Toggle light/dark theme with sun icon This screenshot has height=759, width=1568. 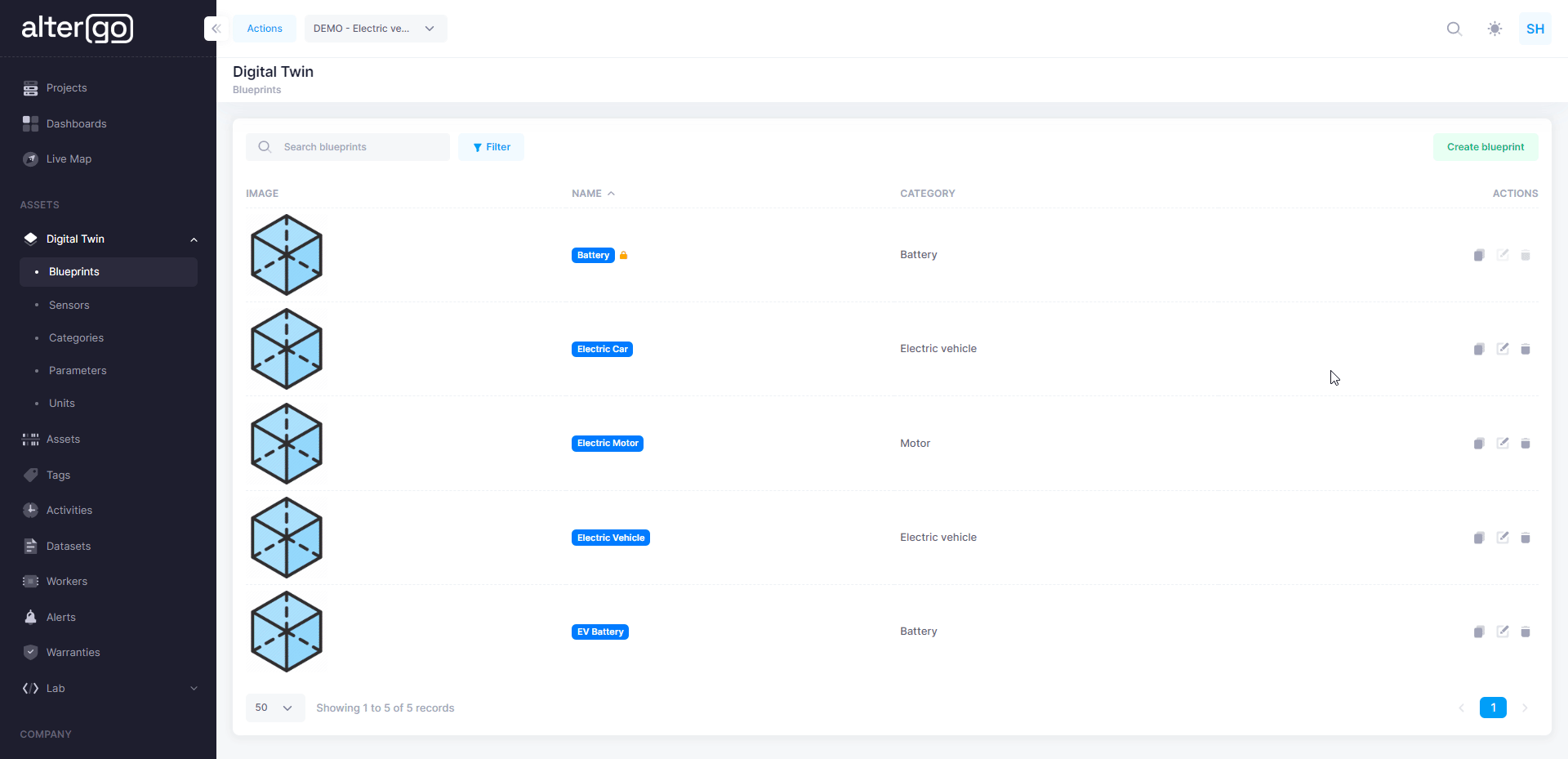pyautogui.click(x=1494, y=29)
